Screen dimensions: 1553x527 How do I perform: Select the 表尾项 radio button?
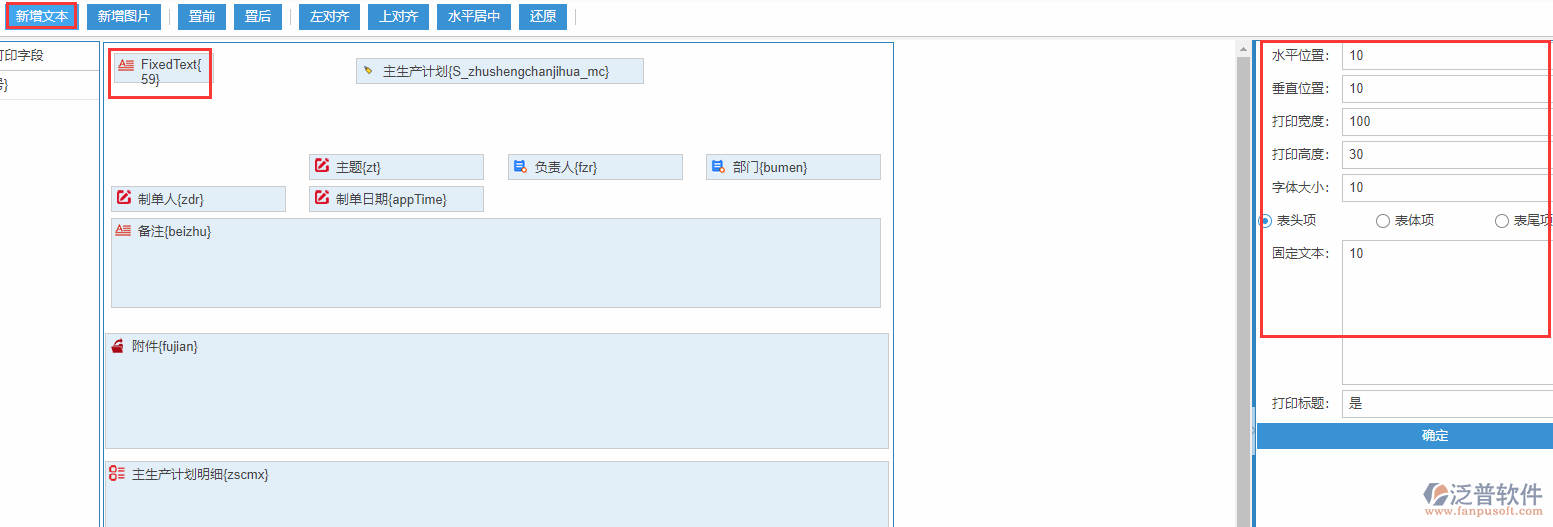tap(1501, 221)
